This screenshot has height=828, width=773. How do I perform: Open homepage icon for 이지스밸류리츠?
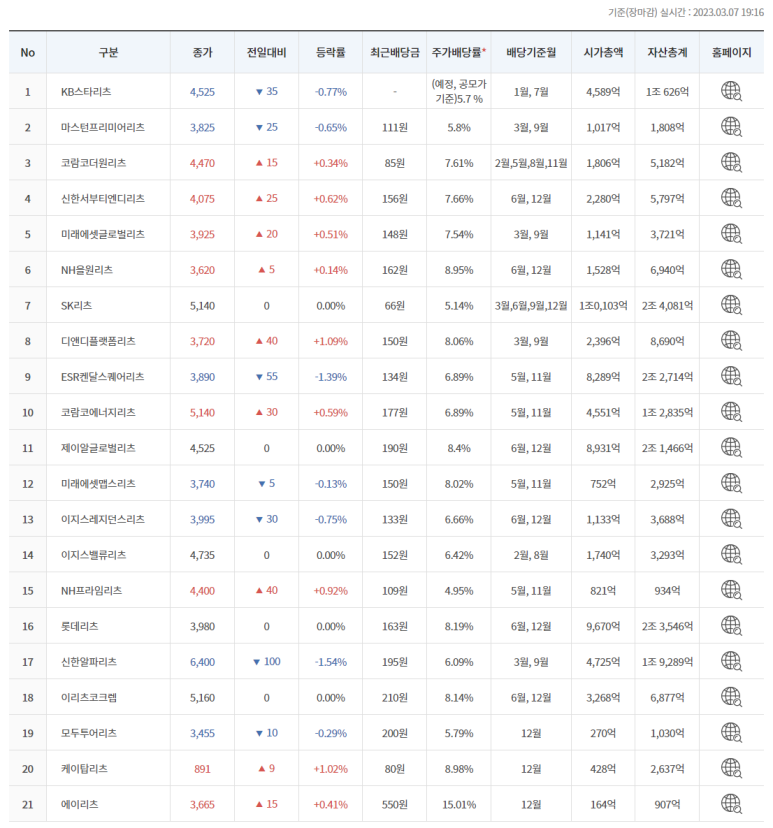(731, 554)
